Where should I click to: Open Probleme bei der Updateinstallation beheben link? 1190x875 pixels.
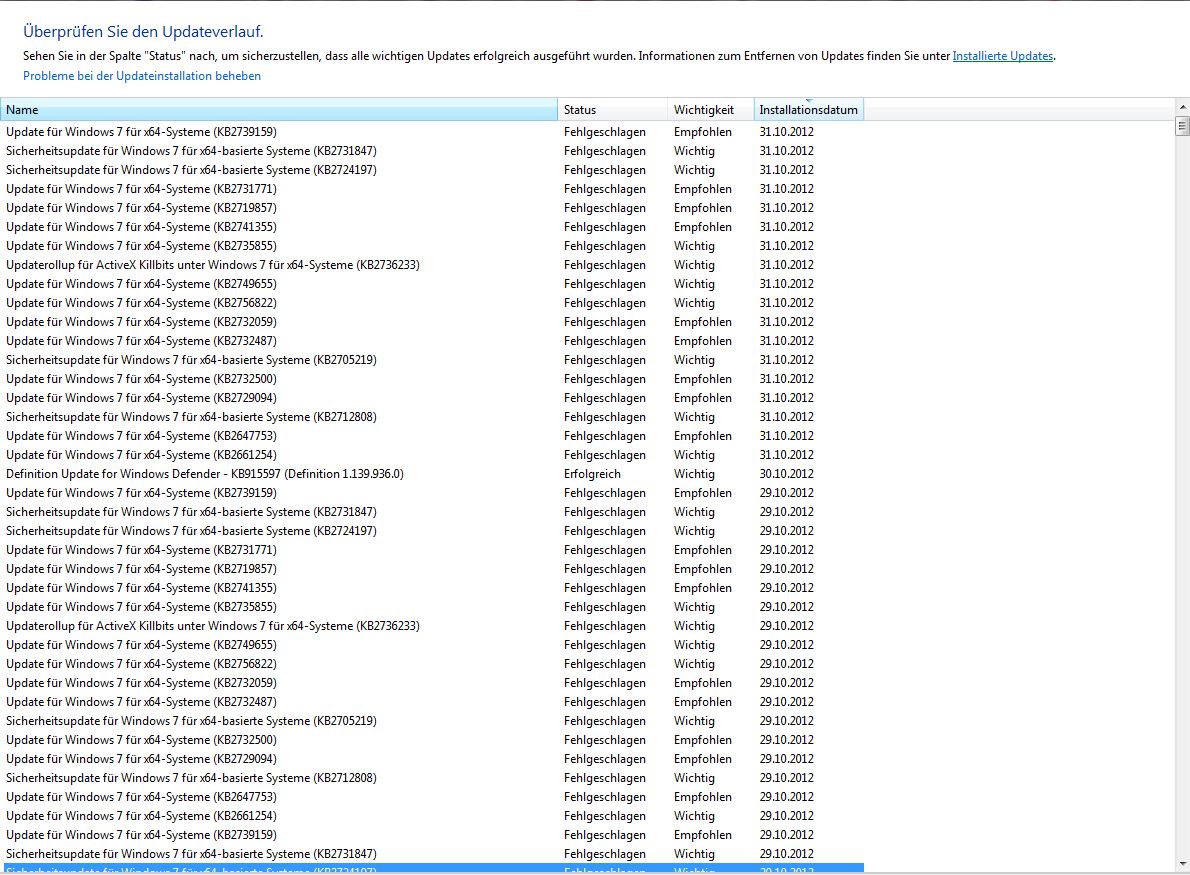[142, 76]
